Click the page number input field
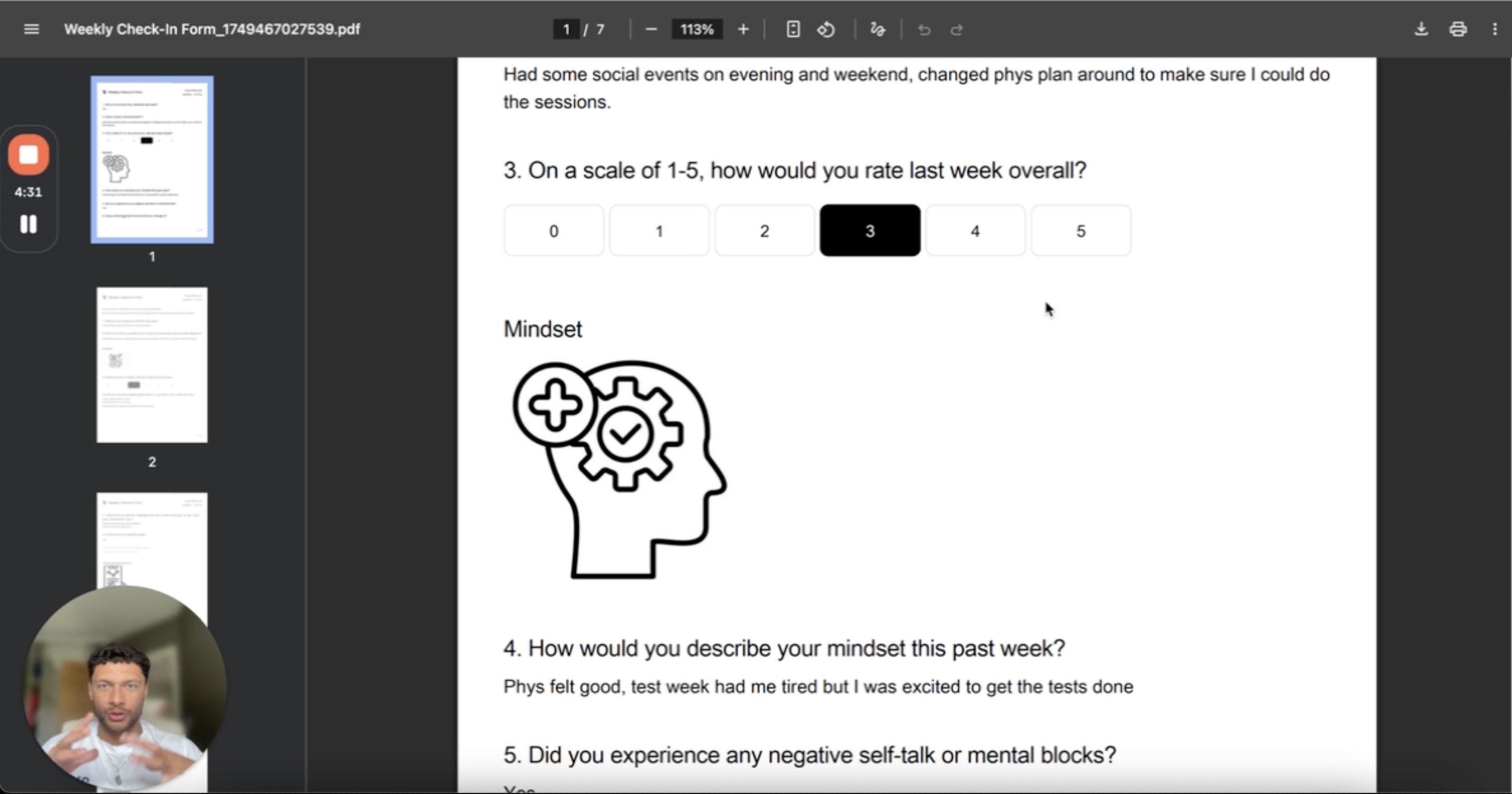1512x794 pixels. 566,29
